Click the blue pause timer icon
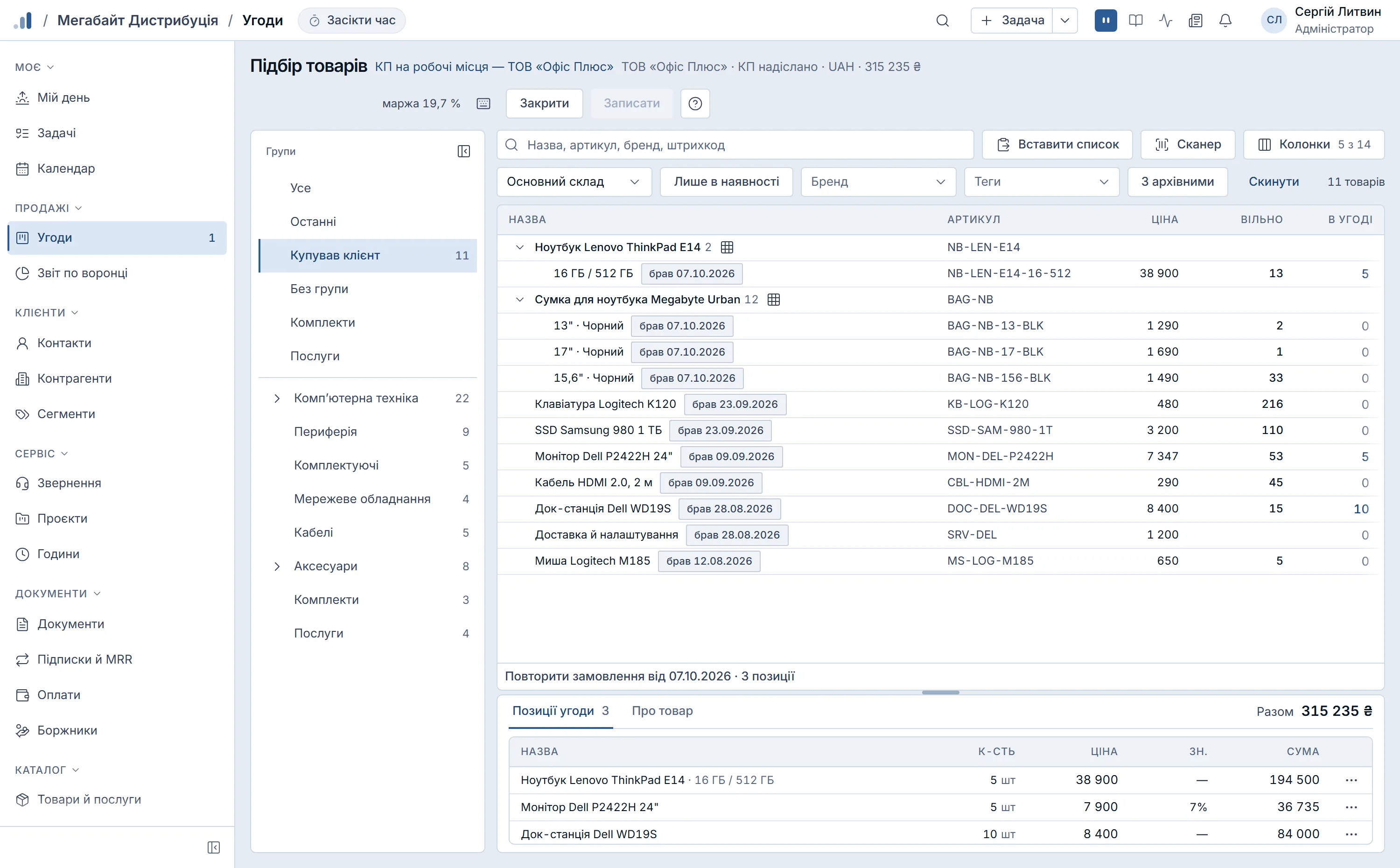 1106,21
